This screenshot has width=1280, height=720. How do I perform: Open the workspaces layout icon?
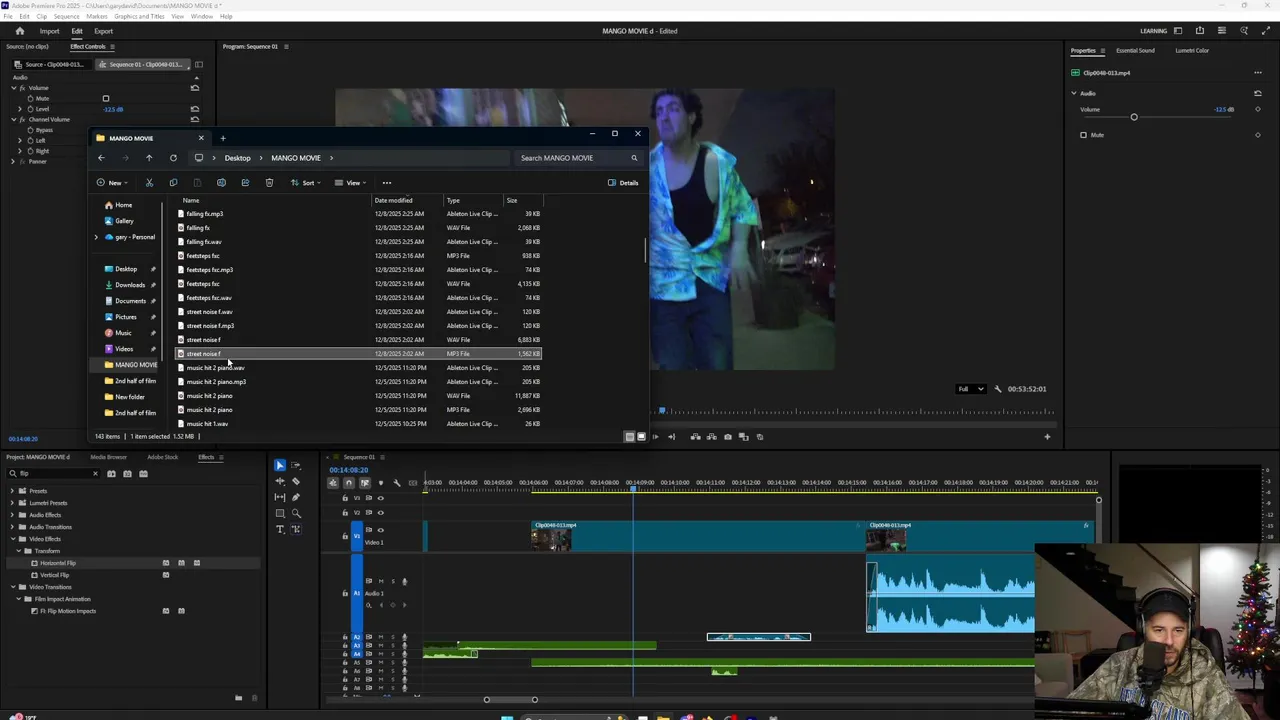click(1178, 31)
